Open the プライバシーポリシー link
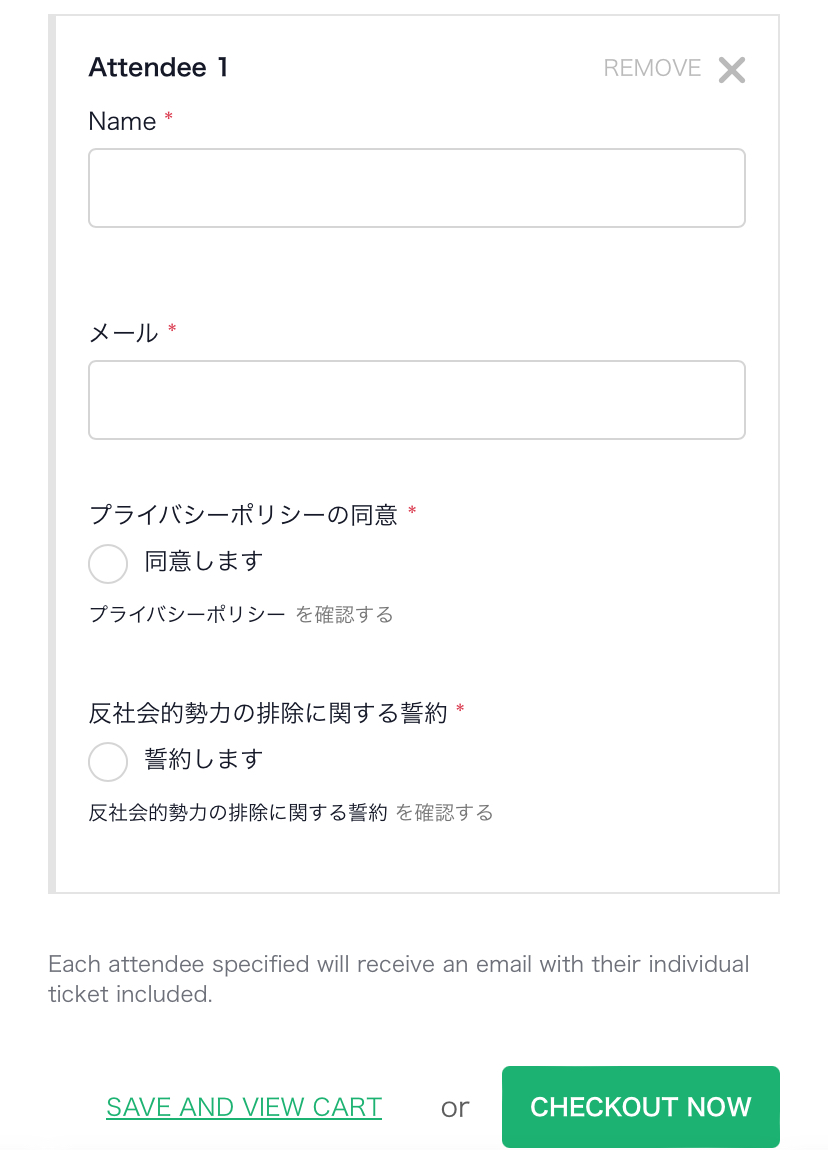This screenshot has height=1150, width=828. click(187, 614)
